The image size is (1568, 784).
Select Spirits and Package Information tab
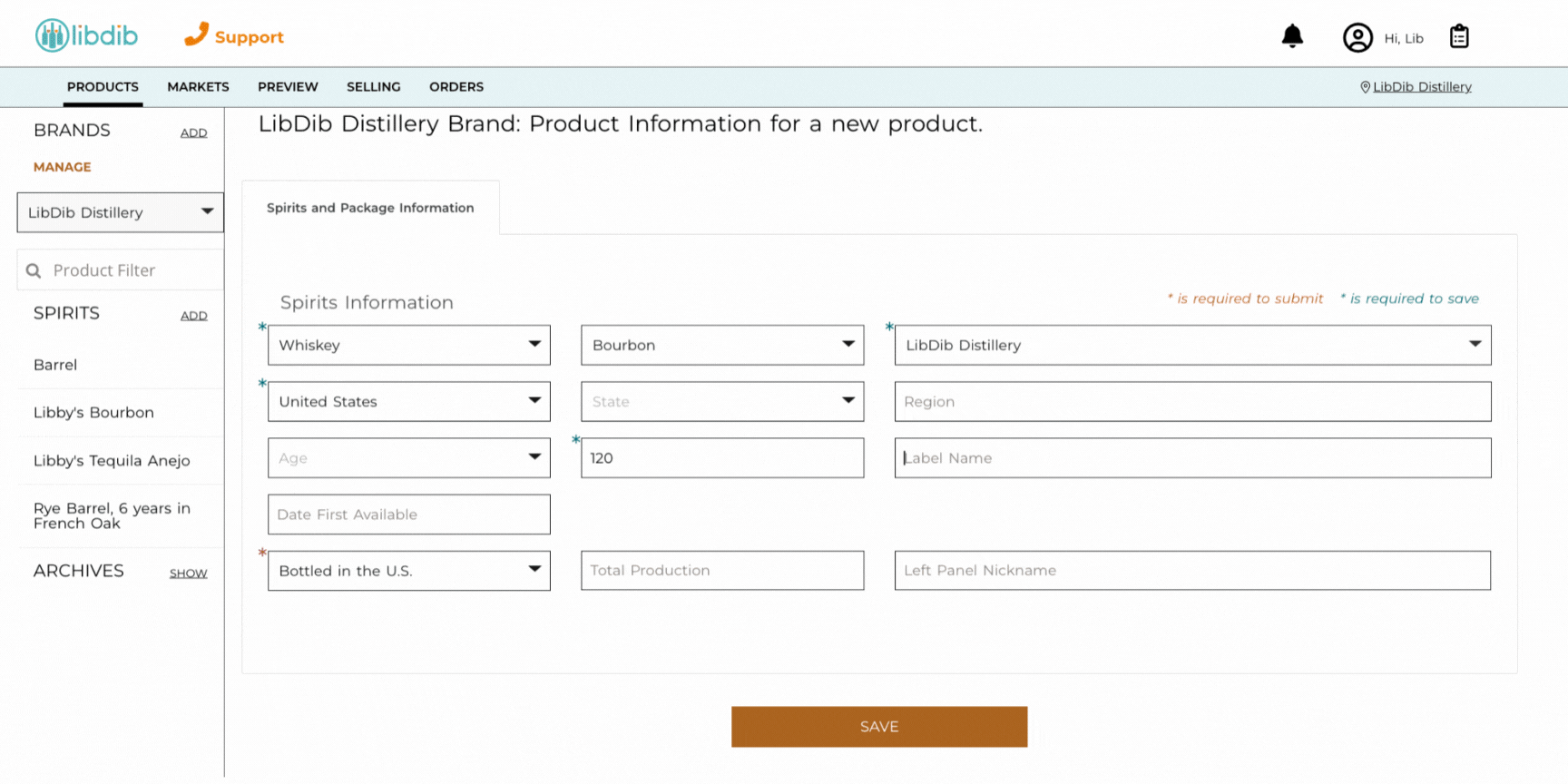[x=370, y=208]
